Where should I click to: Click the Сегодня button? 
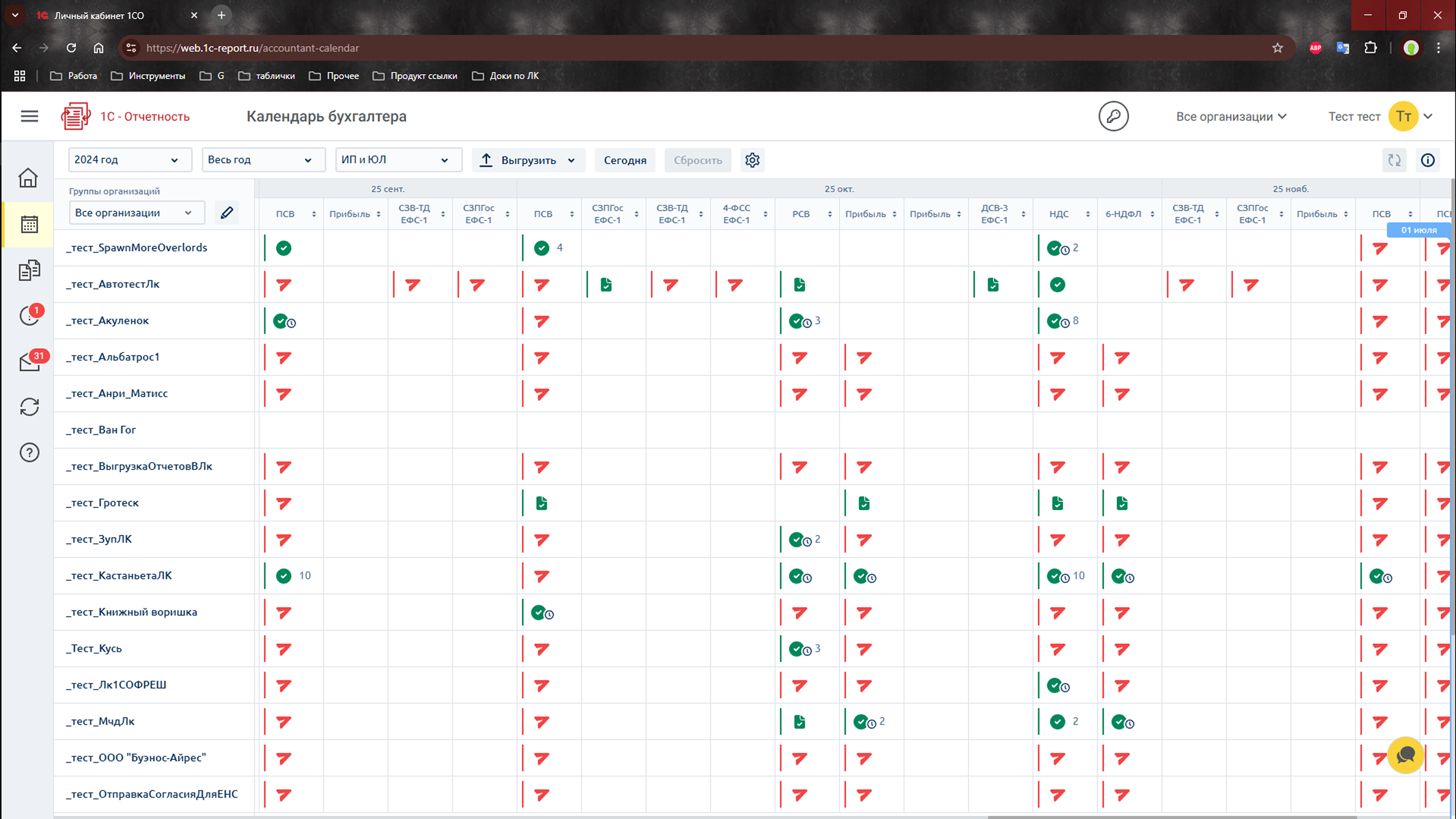click(x=624, y=160)
